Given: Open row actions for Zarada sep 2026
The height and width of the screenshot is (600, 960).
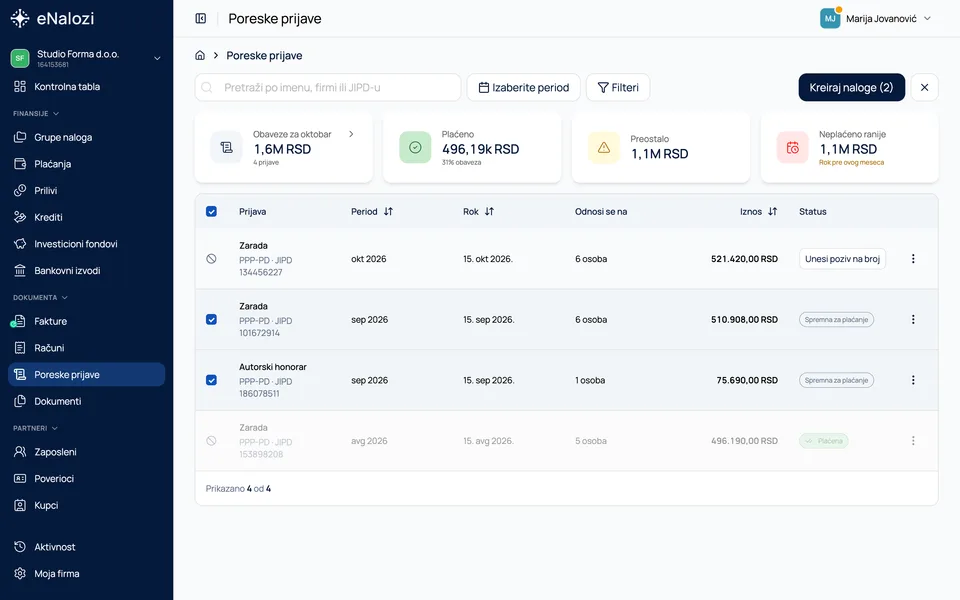Looking at the screenshot, I should click(913, 320).
